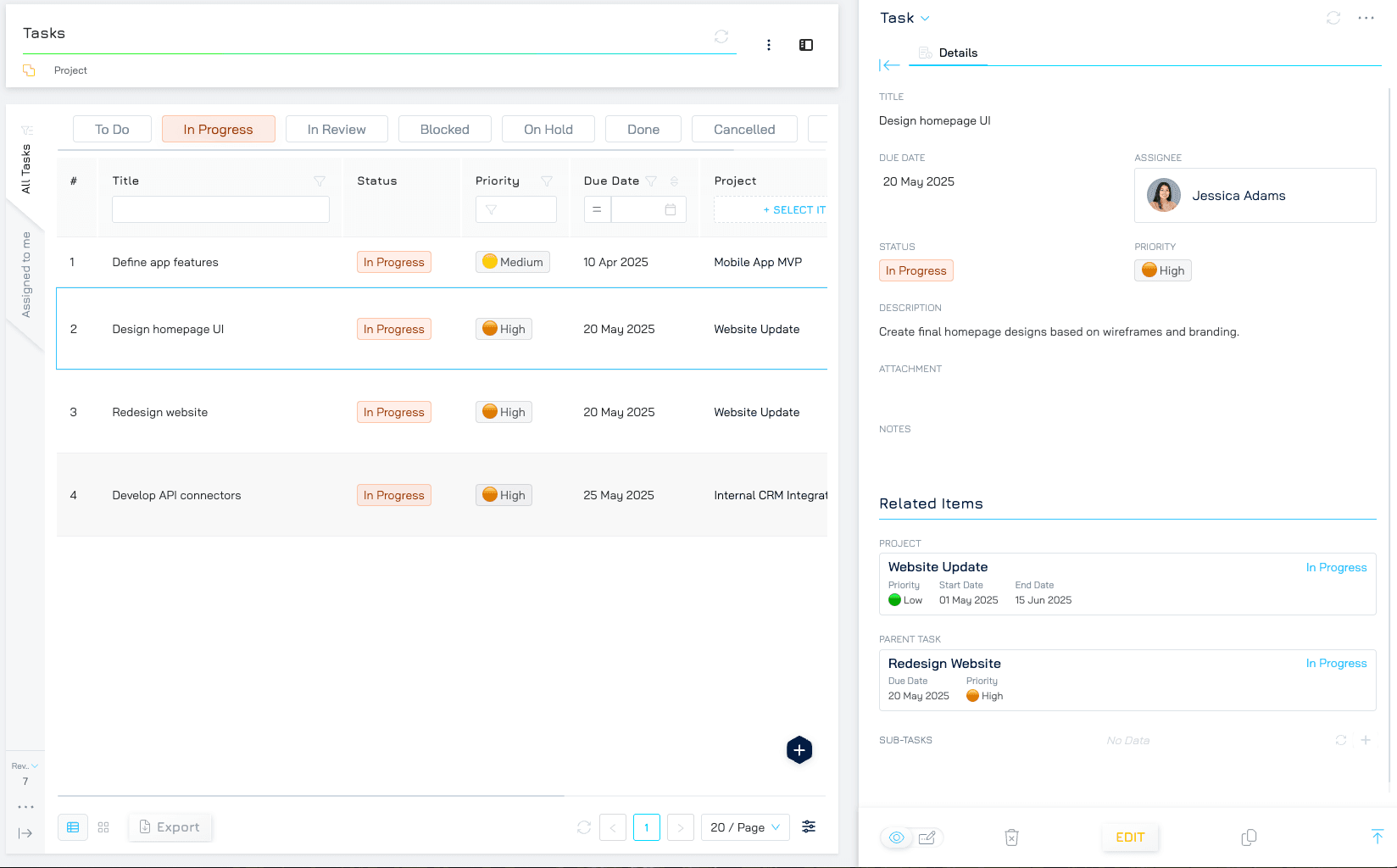Switch to inline edit mode toggle
Screen dimensions: 1397x868
[927, 837]
